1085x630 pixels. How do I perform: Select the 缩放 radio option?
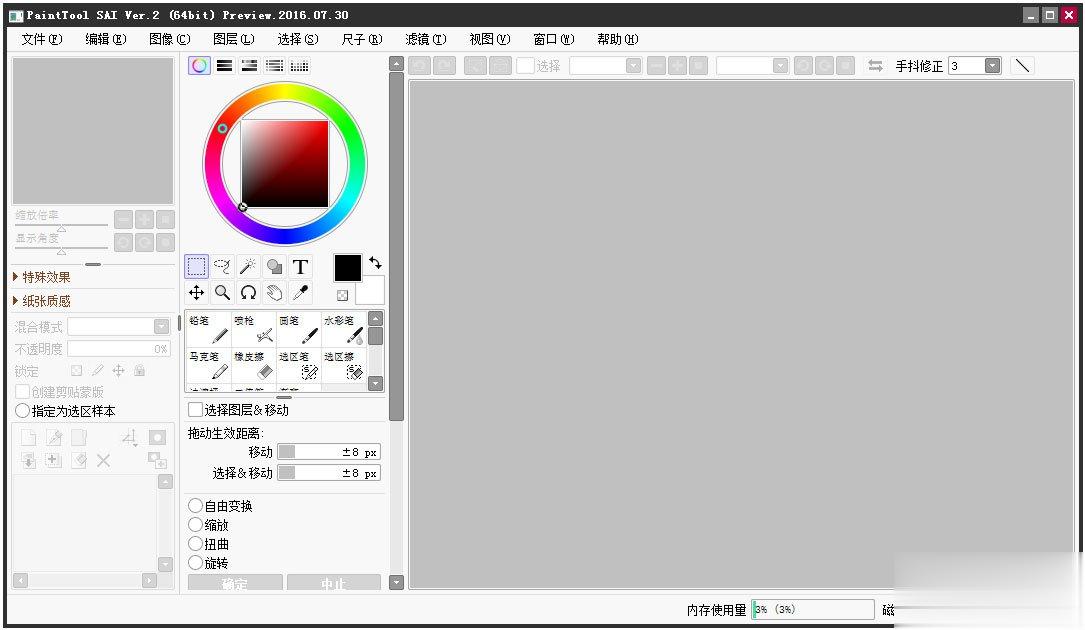(196, 525)
